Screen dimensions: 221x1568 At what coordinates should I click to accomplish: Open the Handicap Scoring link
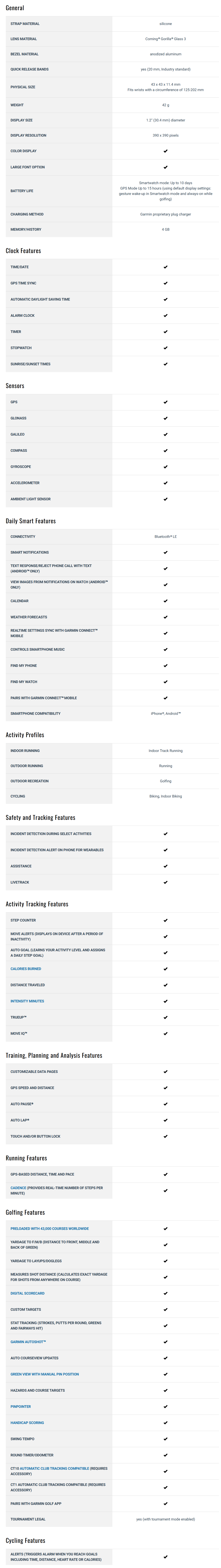(x=27, y=1423)
